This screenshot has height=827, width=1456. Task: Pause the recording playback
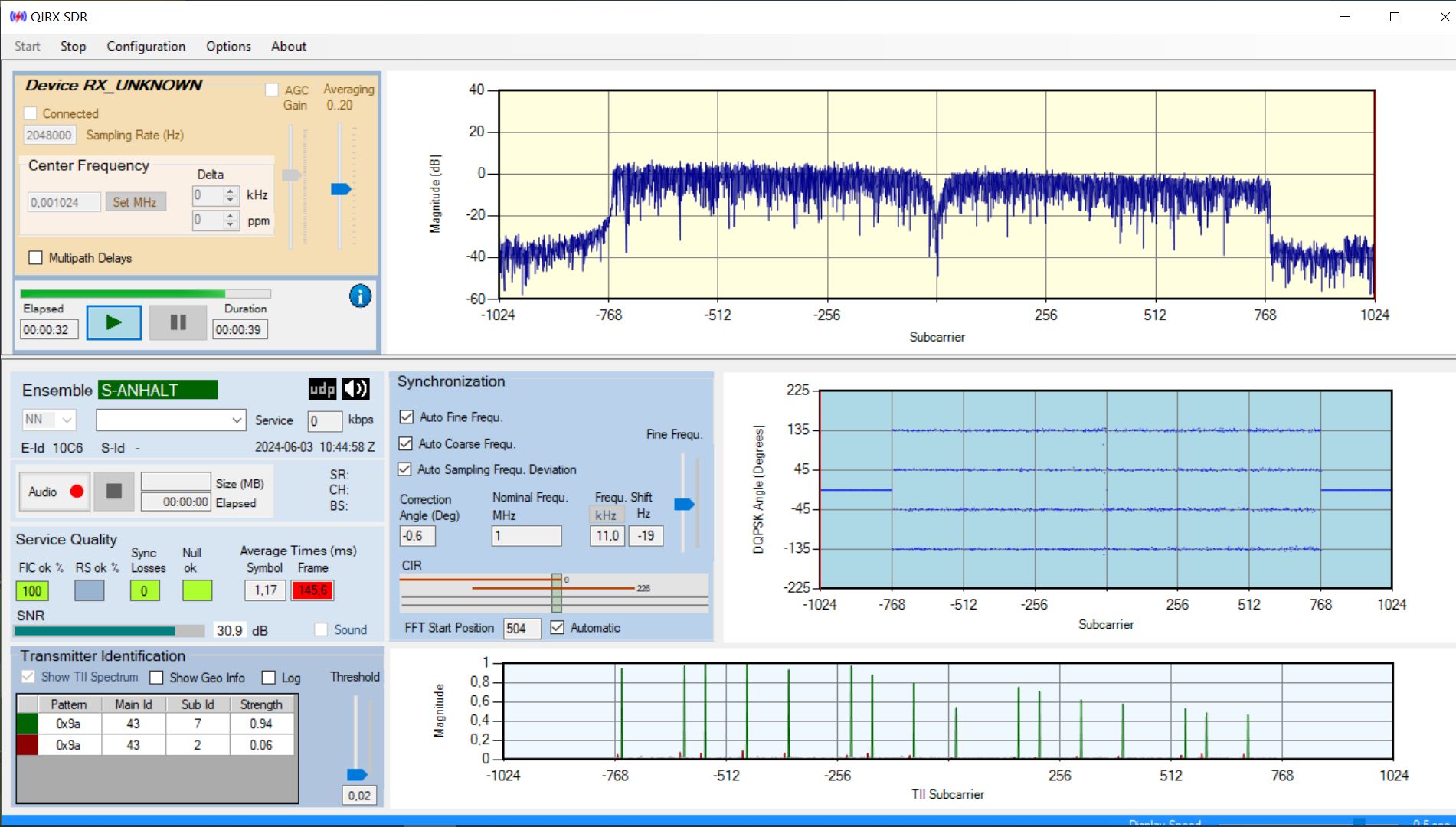point(178,322)
